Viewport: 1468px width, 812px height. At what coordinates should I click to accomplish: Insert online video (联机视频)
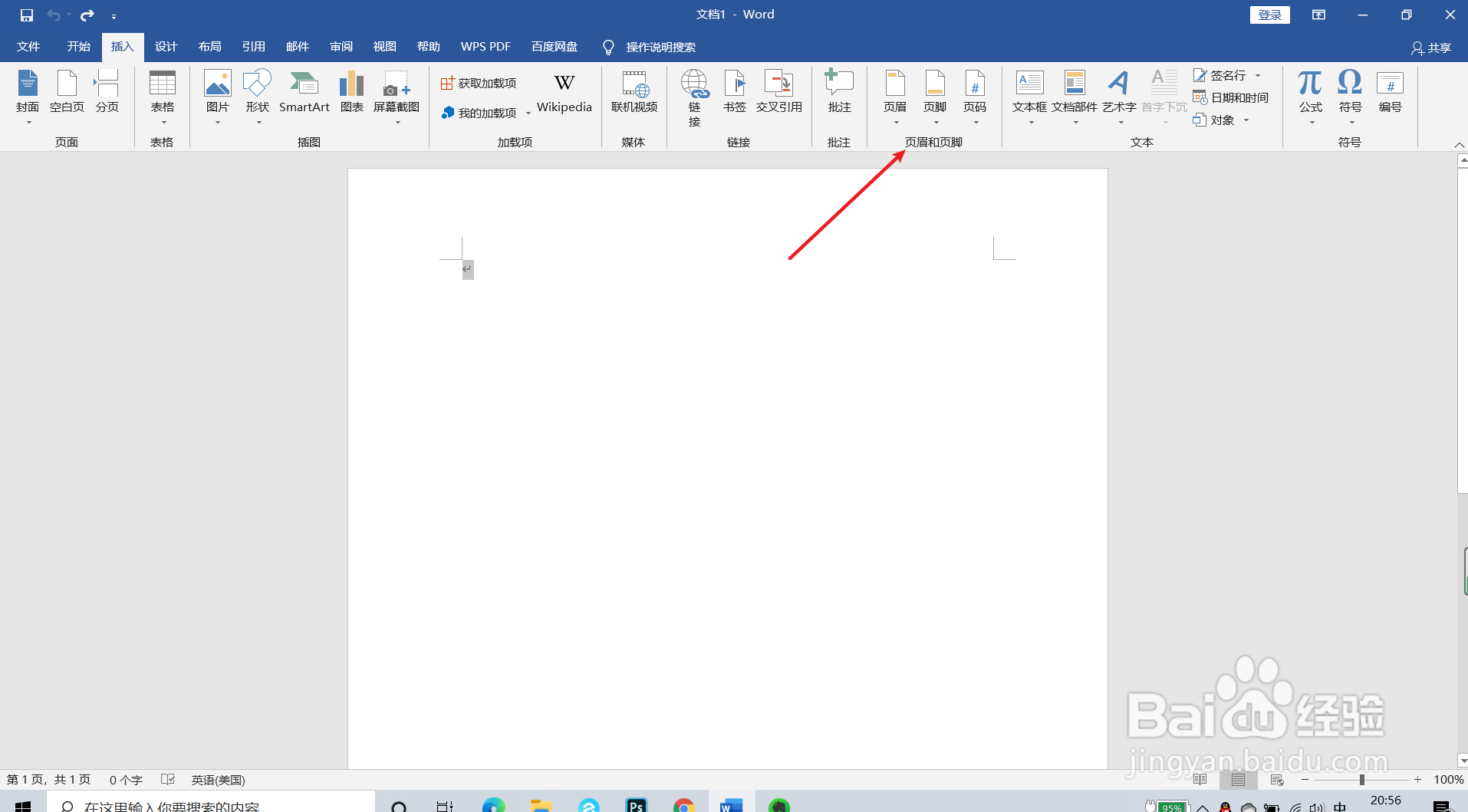[x=634, y=92]
